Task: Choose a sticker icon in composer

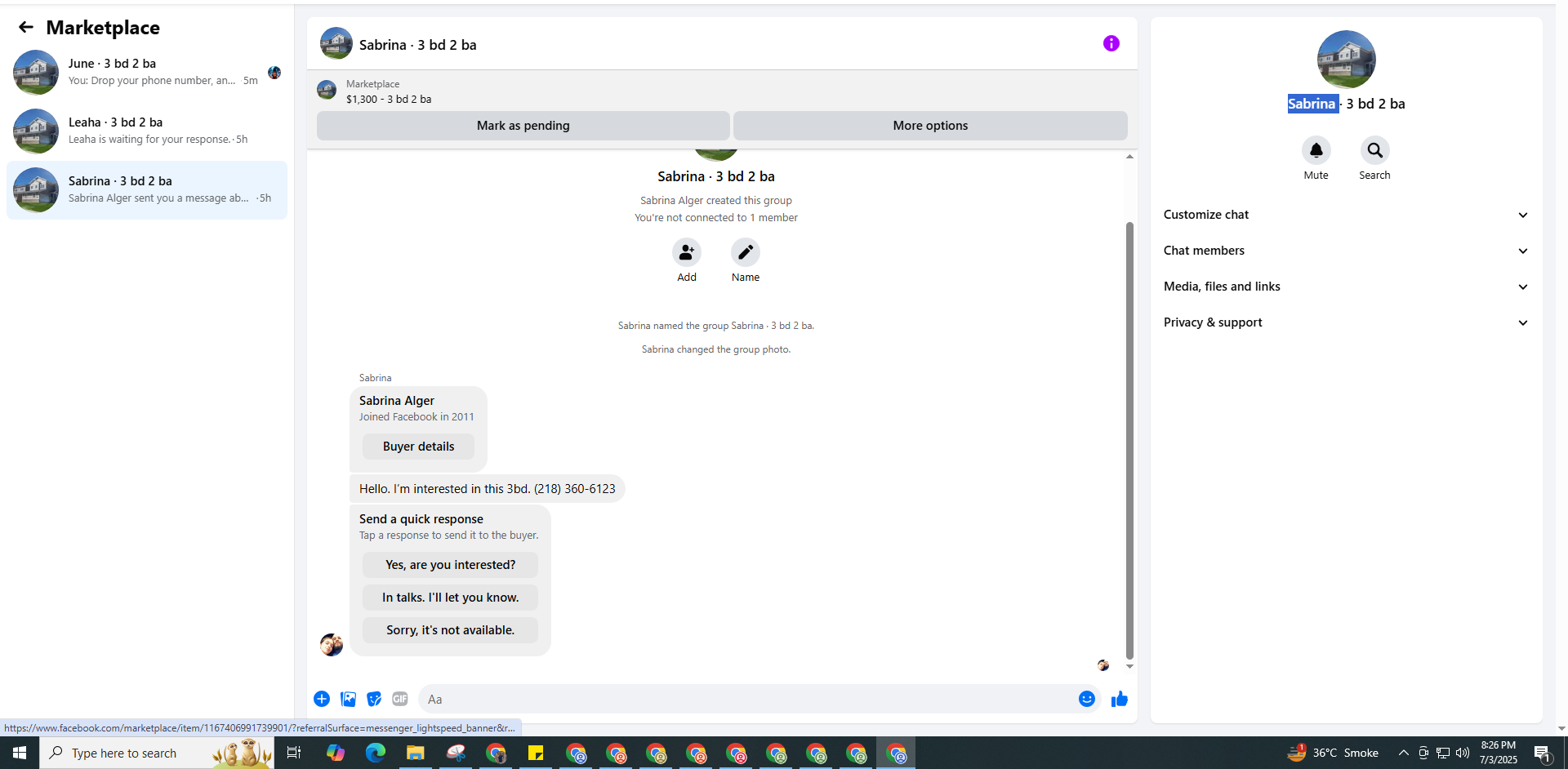Action: click(x=374, y=699)
